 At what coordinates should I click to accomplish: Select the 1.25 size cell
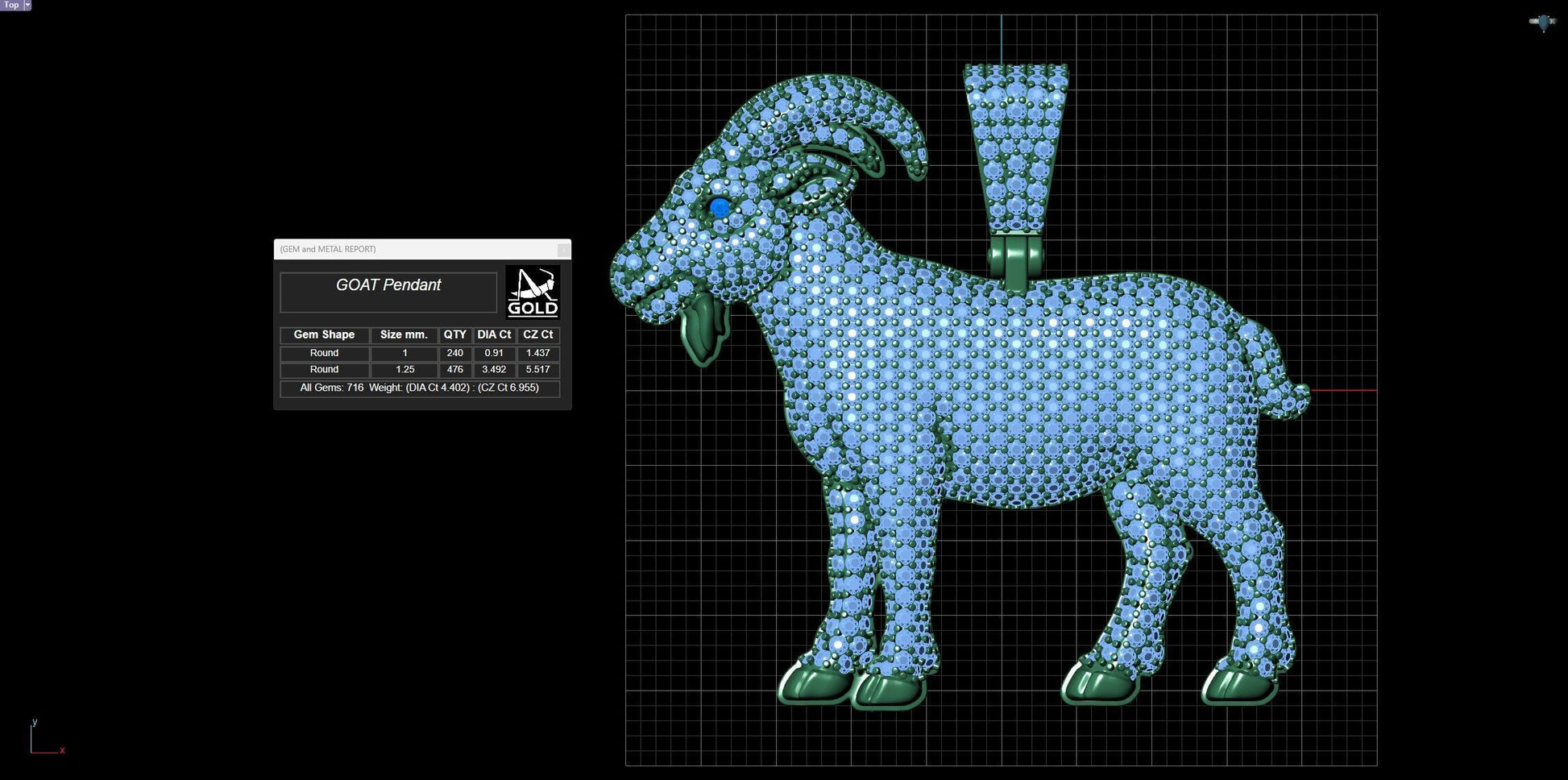[404, 370]
